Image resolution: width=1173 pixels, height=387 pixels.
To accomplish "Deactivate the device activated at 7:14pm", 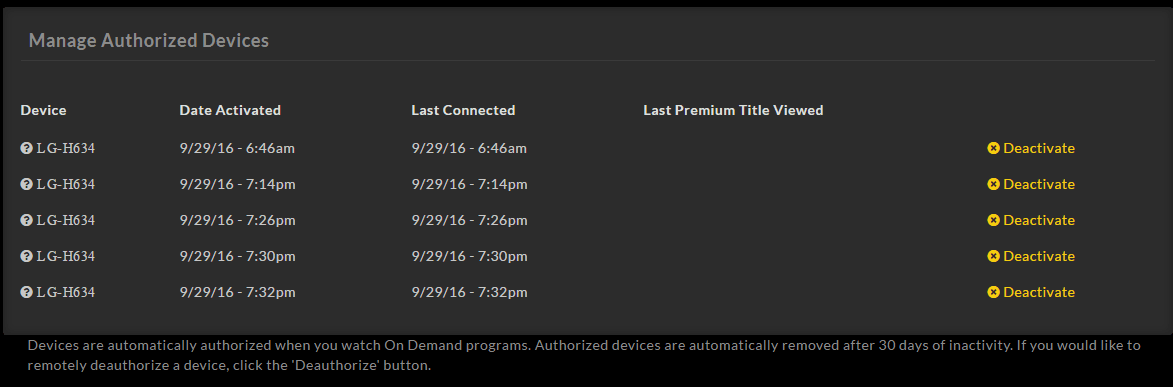I will pyautogui.click(x=1038, y=184).
